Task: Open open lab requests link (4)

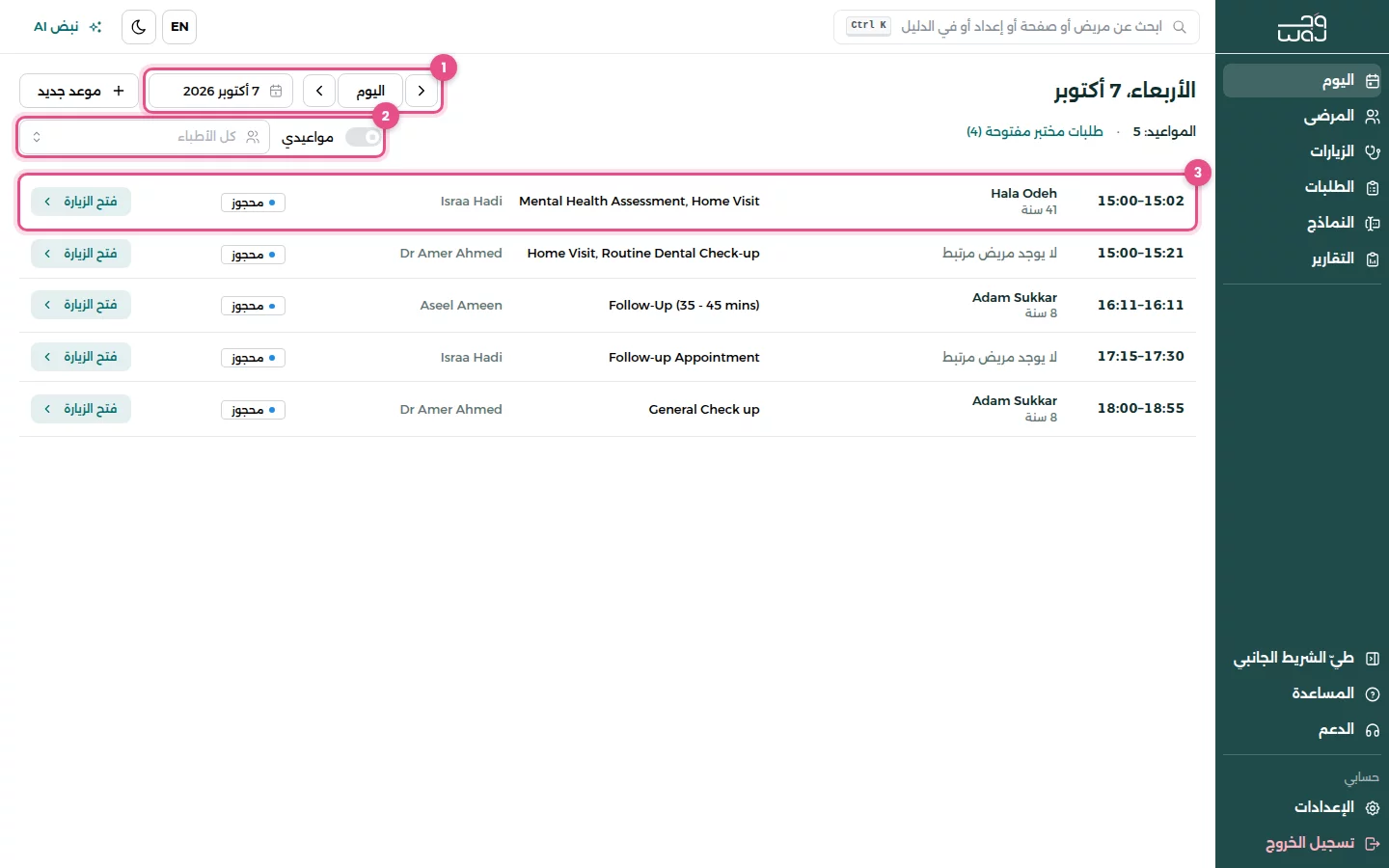Action: point(1035,131)
